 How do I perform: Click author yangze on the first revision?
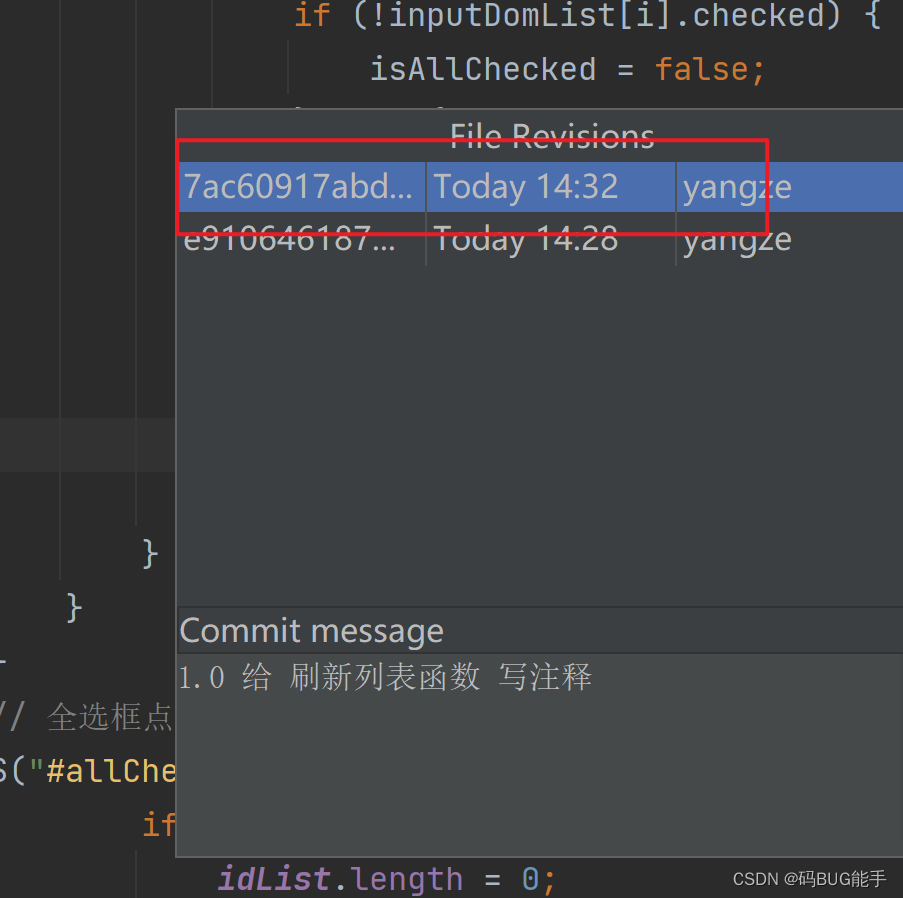736,187
